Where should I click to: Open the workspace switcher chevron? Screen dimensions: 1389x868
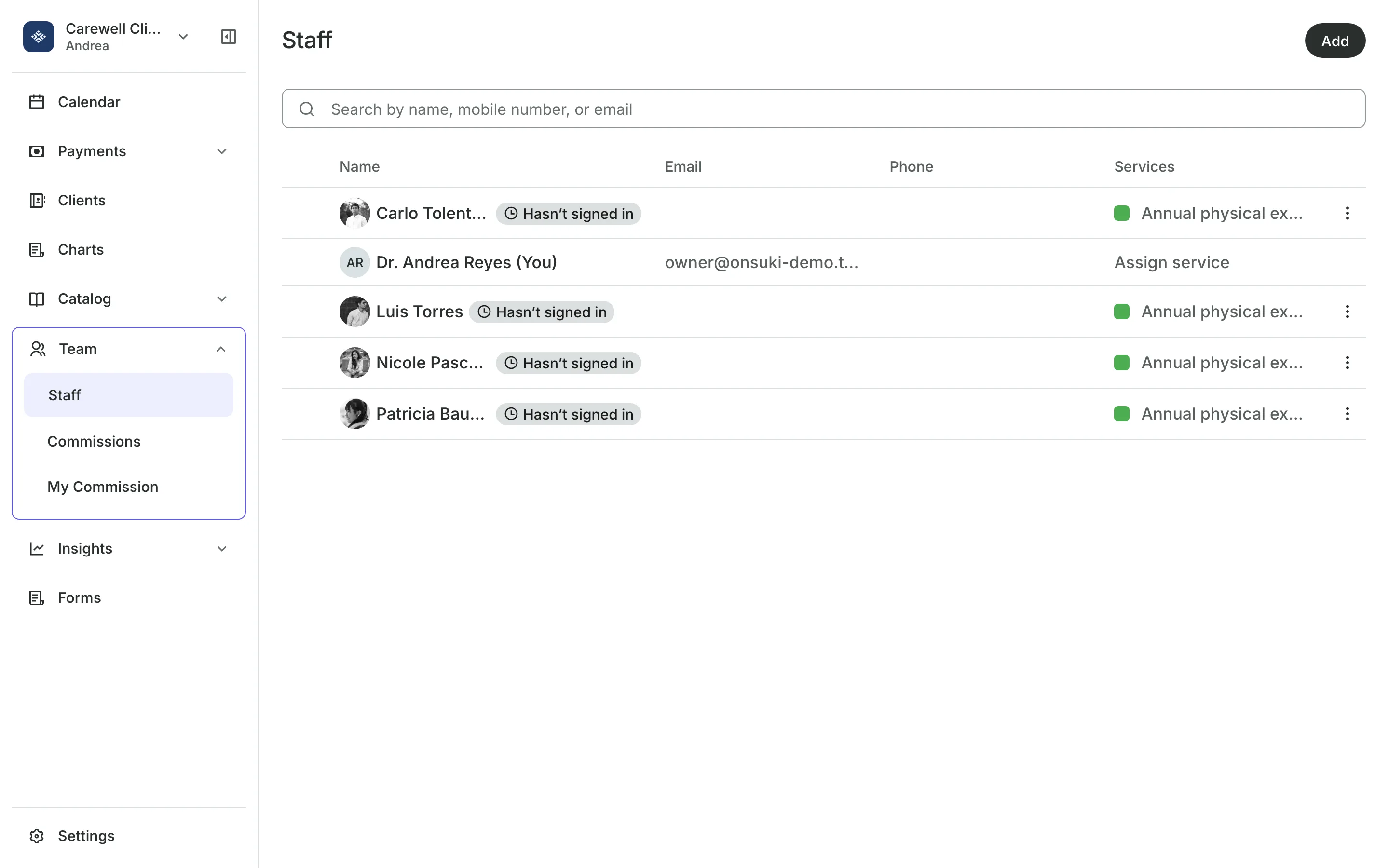[x=183, y=37]
